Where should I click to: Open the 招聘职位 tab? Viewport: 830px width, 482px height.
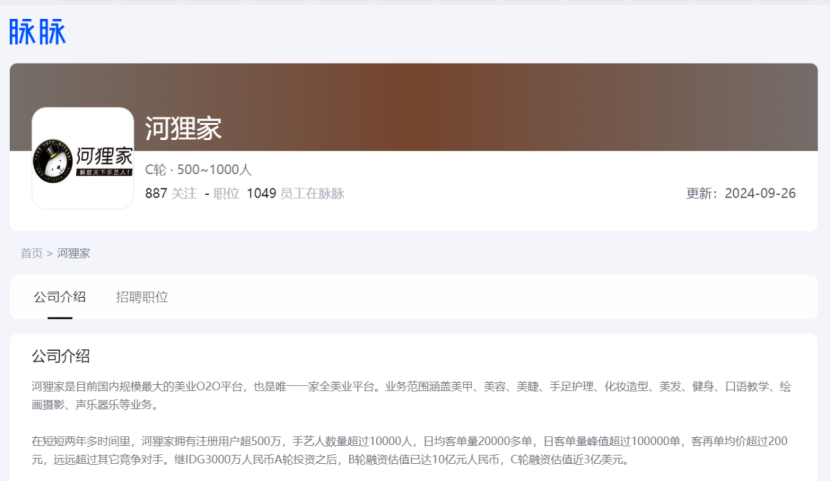(142, 297)
